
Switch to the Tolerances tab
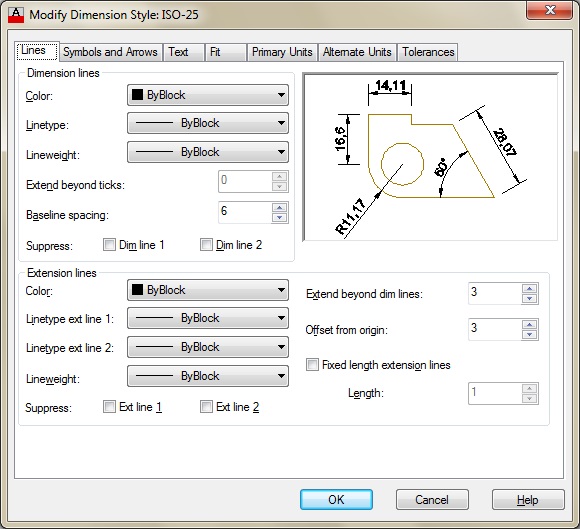pyautogui.click(x=428, y=52)
